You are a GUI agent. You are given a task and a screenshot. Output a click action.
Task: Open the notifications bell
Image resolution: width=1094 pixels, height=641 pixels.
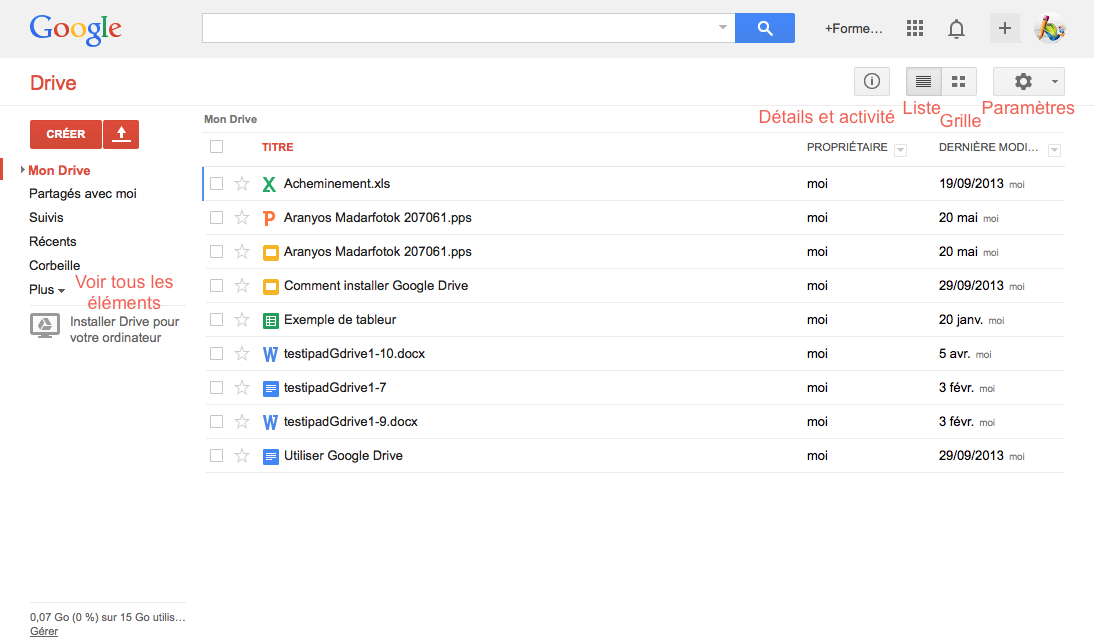coord(957,29)
